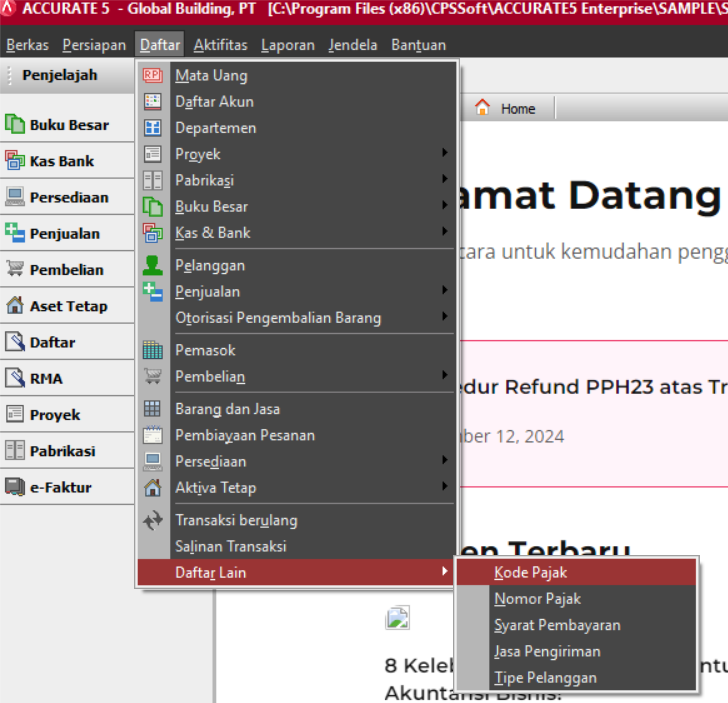The width and height of the screenshot is (728, 703).
Task: Click the Barang dan Jasa grid icon
Action: pyautogui.click(x=152, y=409)
